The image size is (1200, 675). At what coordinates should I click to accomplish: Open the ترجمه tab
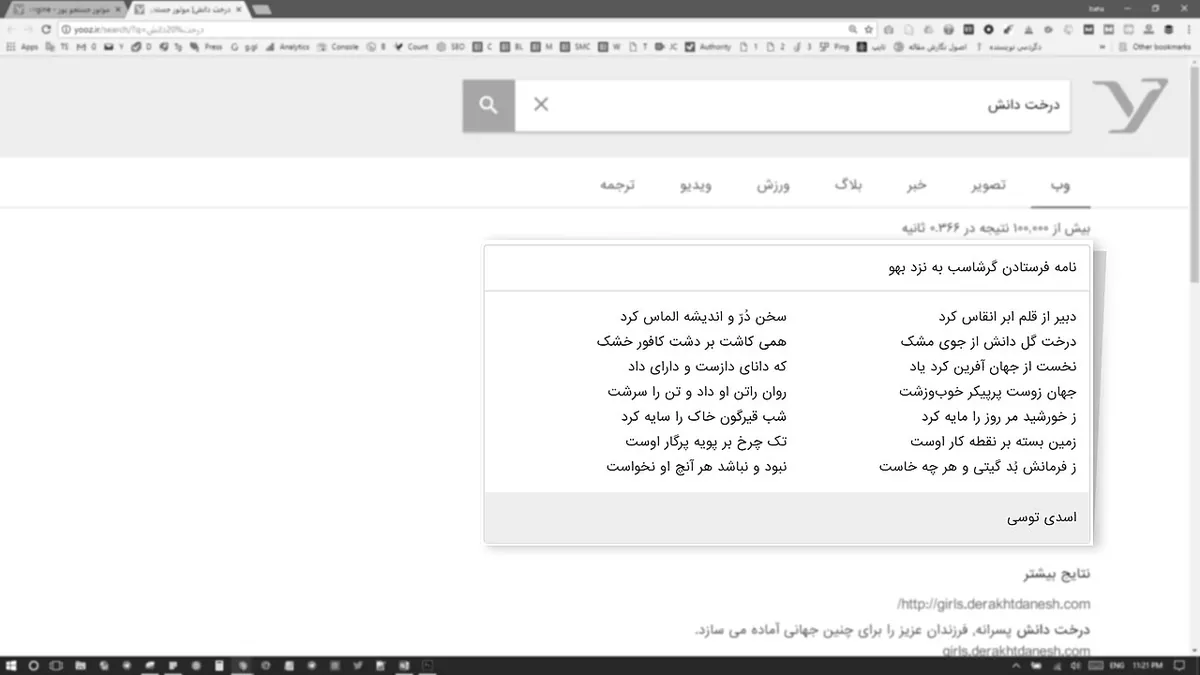pyautogui.click(x=617, y=186)
